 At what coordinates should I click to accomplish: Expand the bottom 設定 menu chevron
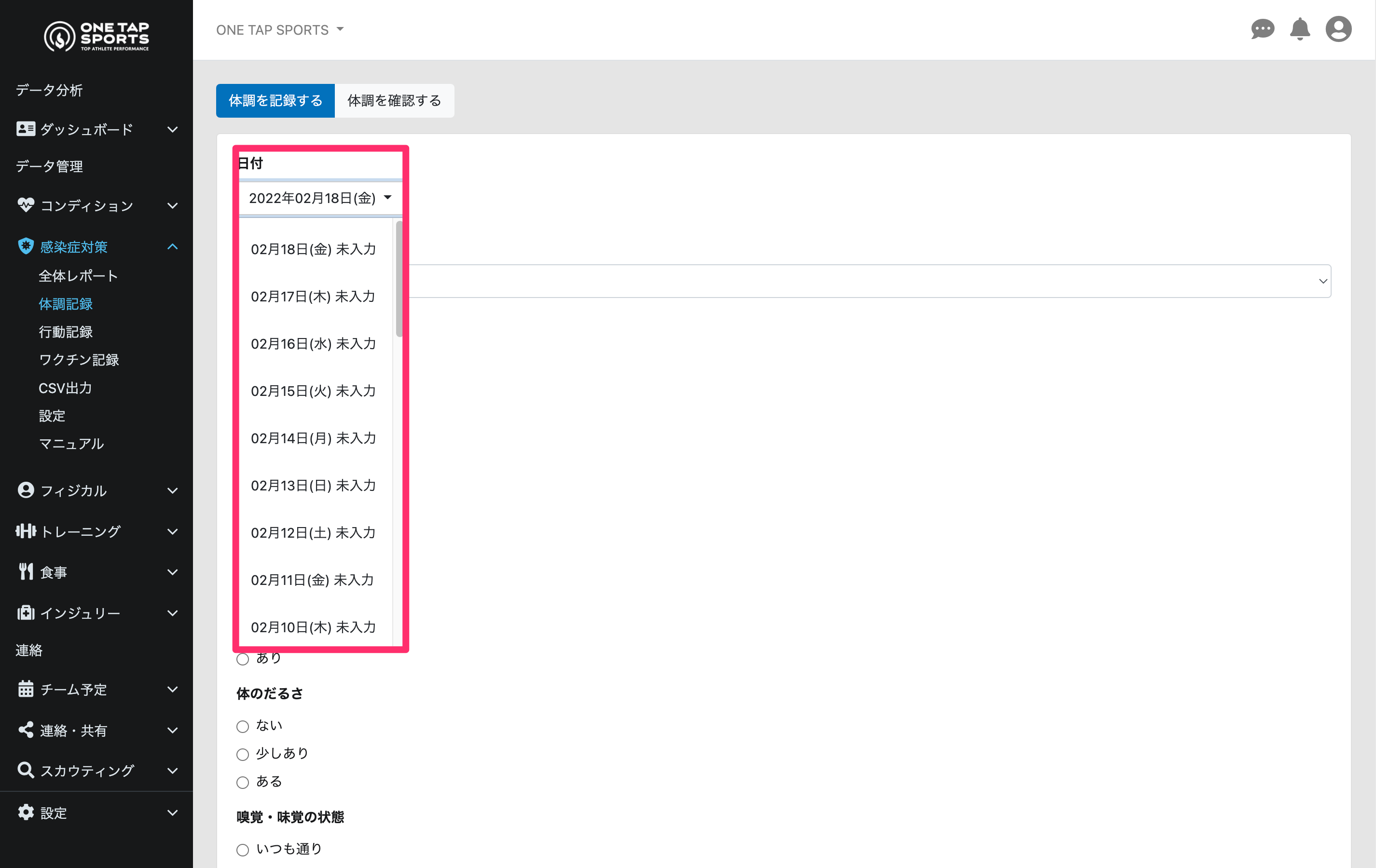[173, 813]
